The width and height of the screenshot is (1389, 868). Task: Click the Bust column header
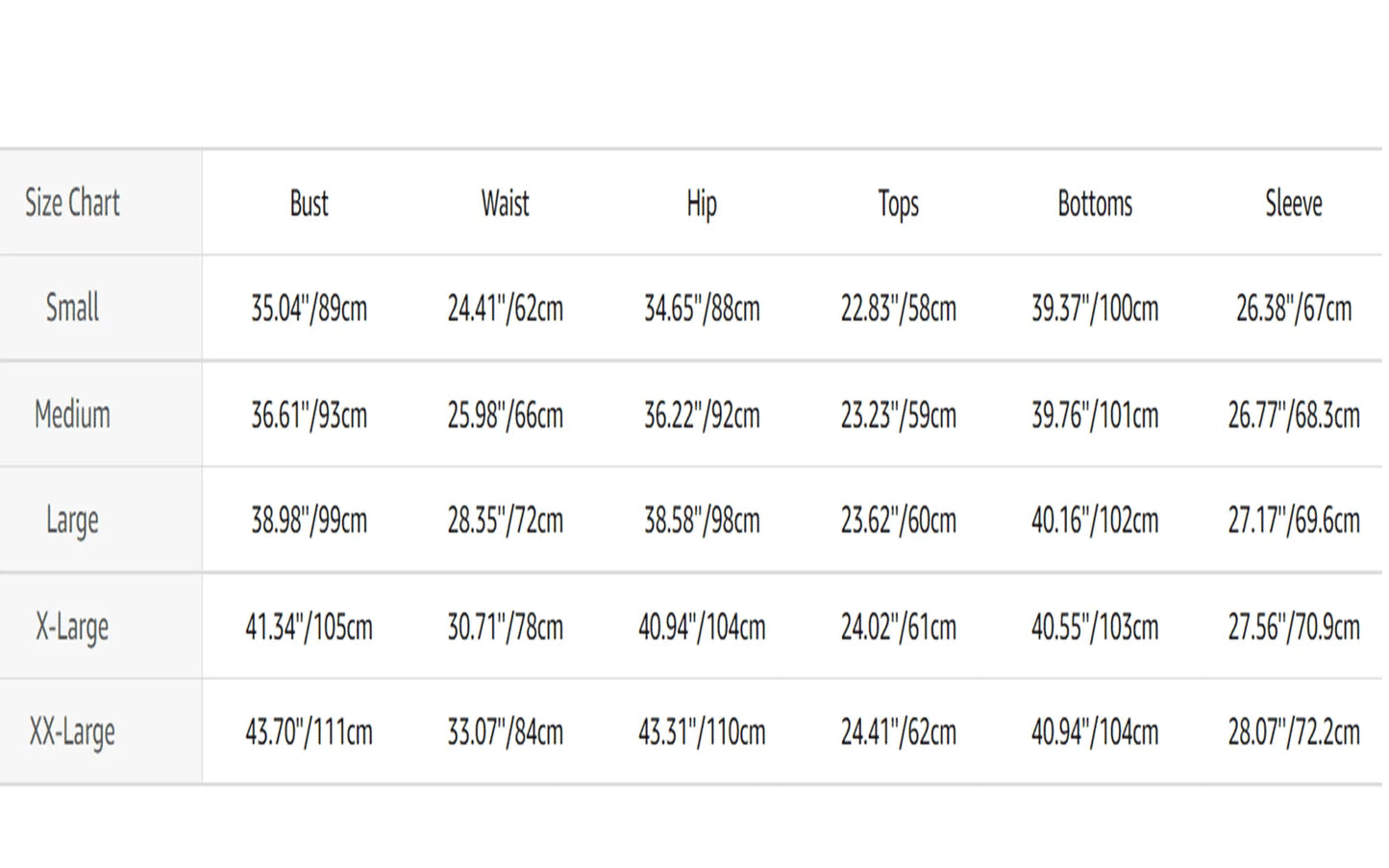309,204
